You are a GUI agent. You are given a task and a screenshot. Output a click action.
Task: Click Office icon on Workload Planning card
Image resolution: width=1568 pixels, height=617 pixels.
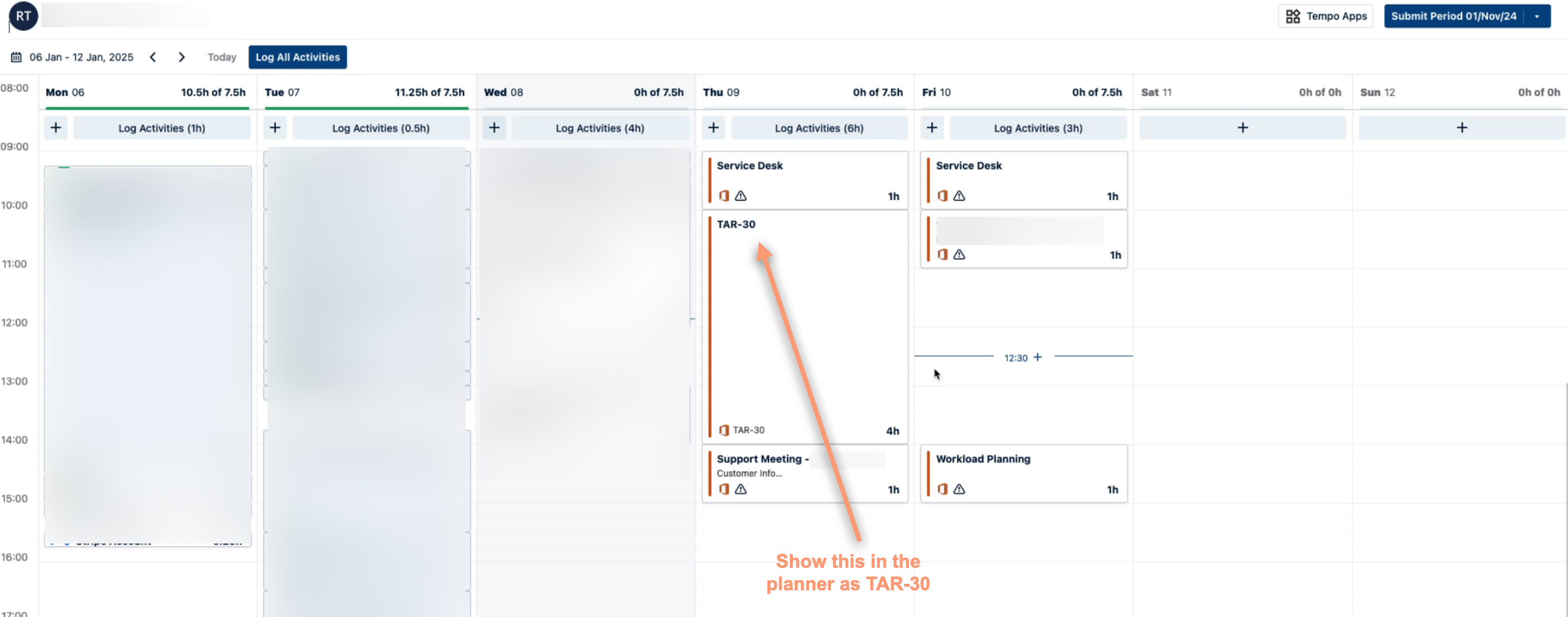[942, 489]
